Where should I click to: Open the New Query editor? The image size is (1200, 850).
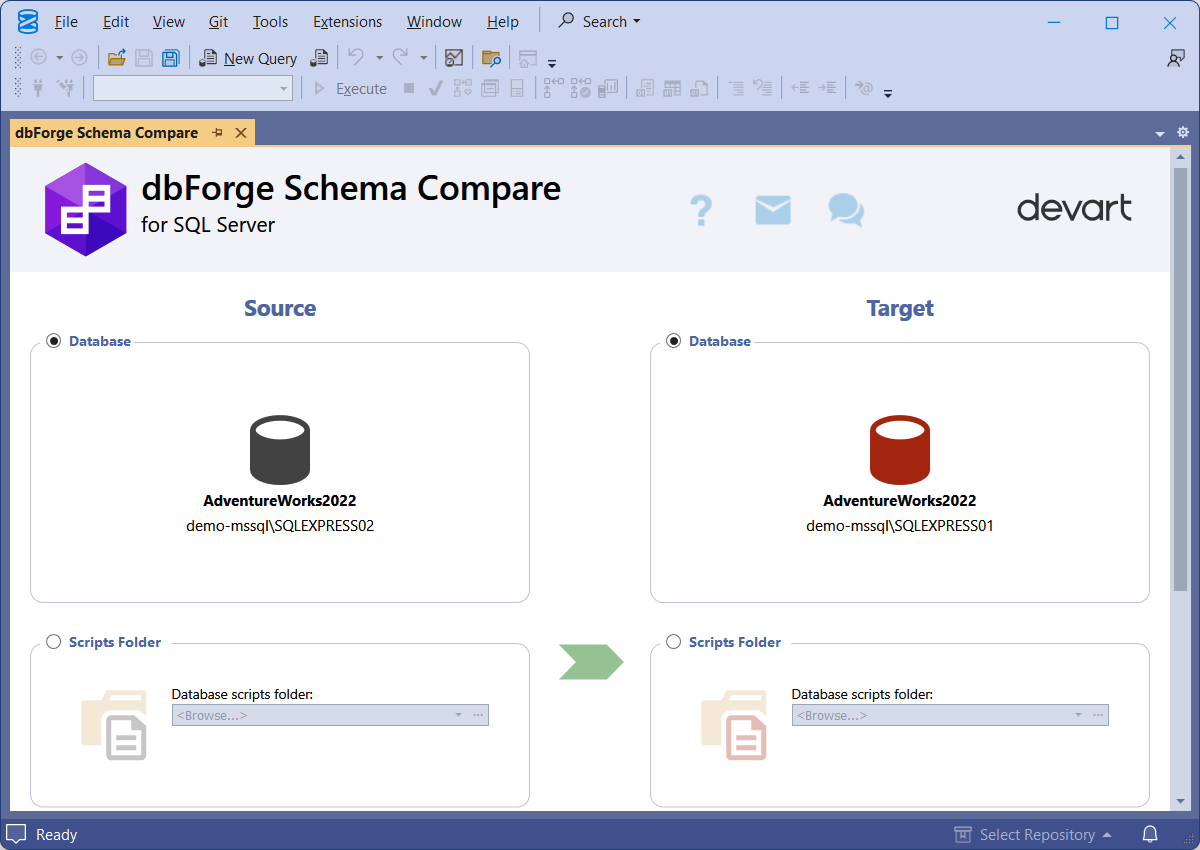click(247, 58)
